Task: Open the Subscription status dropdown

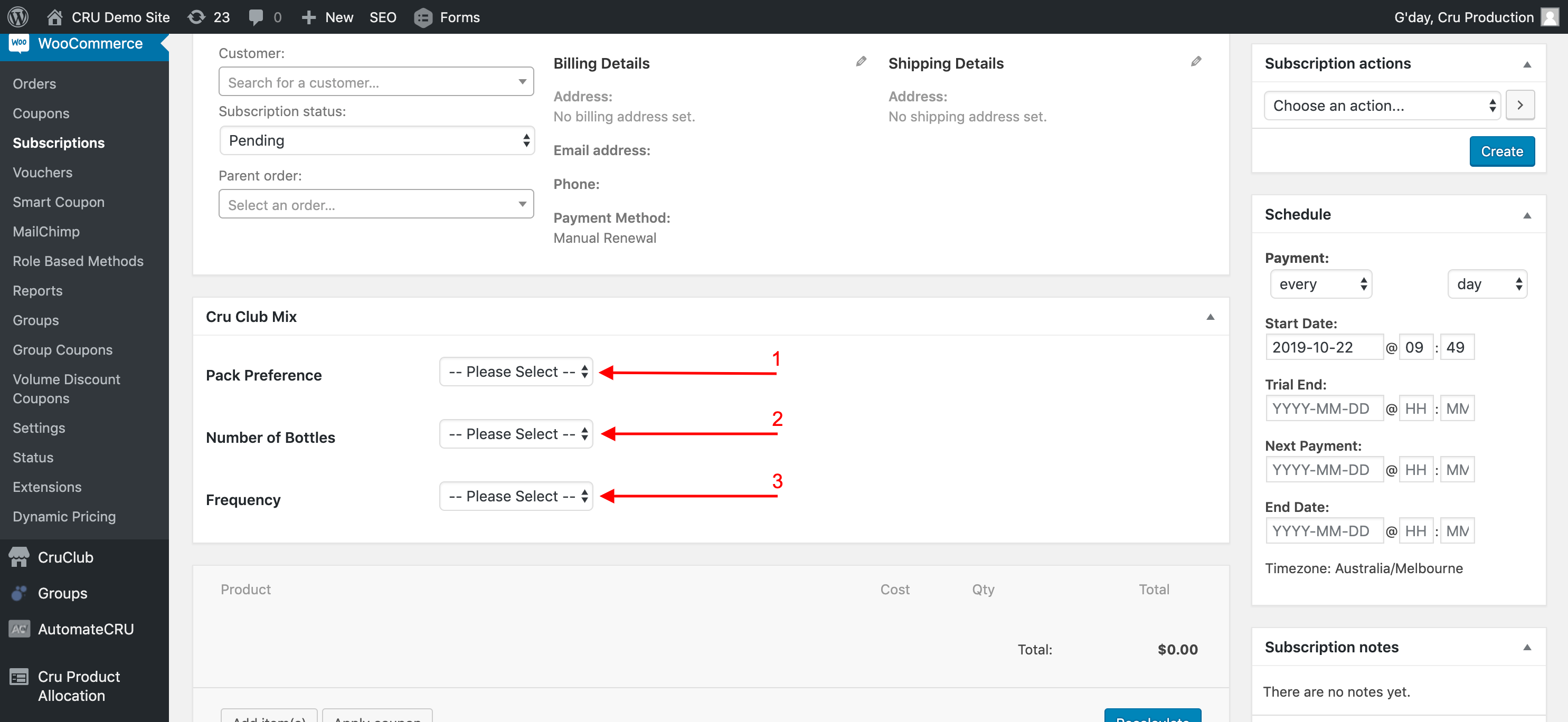Action: 377,140
